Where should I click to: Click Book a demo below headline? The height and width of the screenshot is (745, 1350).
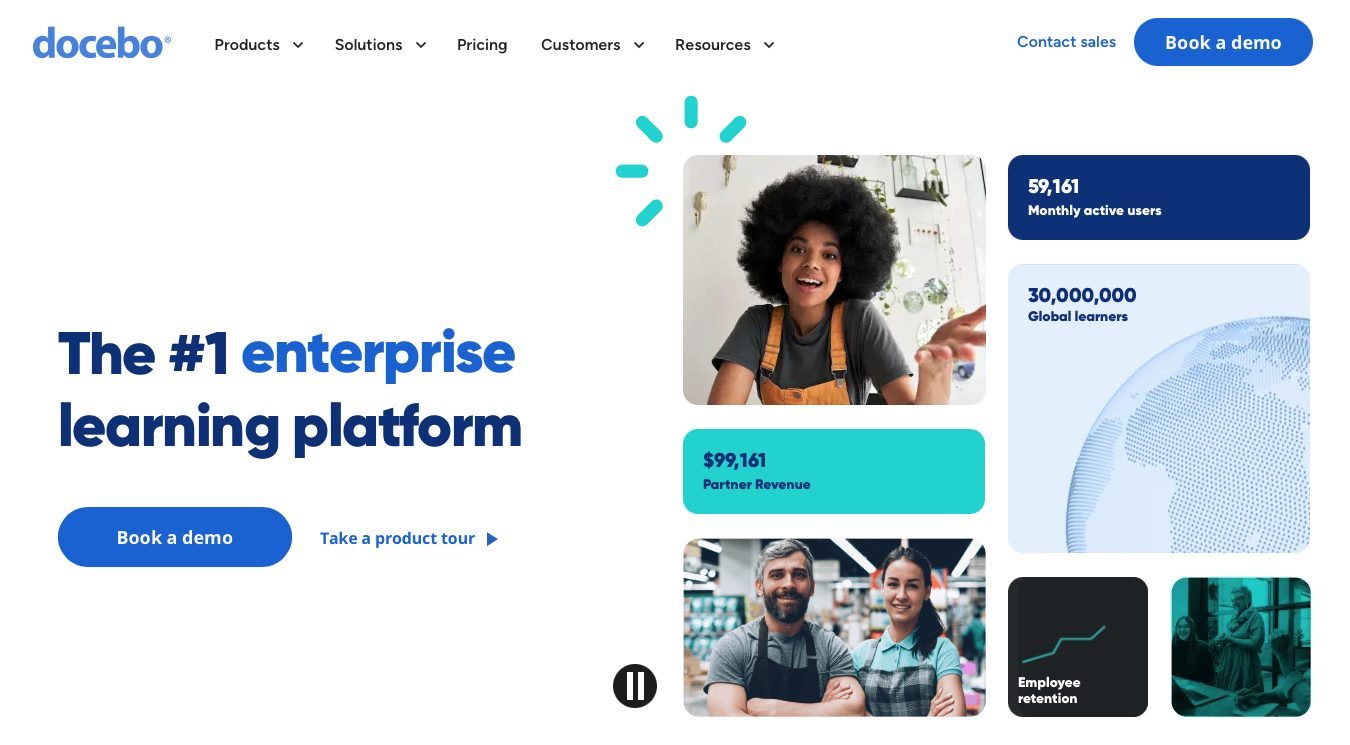[175, 537]
